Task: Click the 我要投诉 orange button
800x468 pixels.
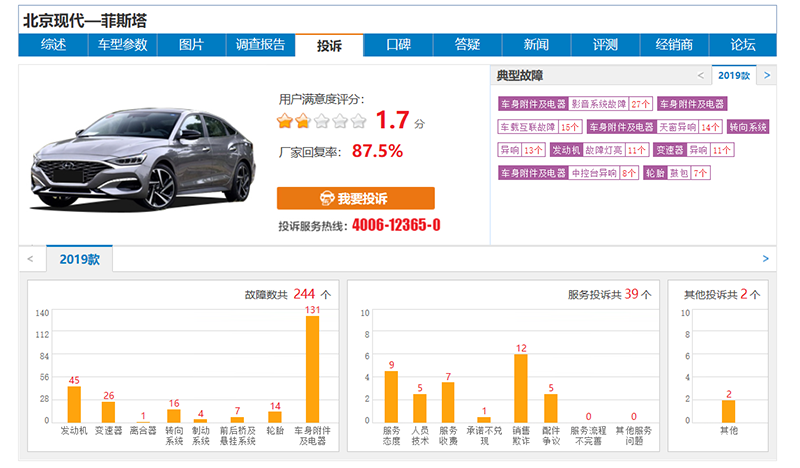Action: (356, 198)
